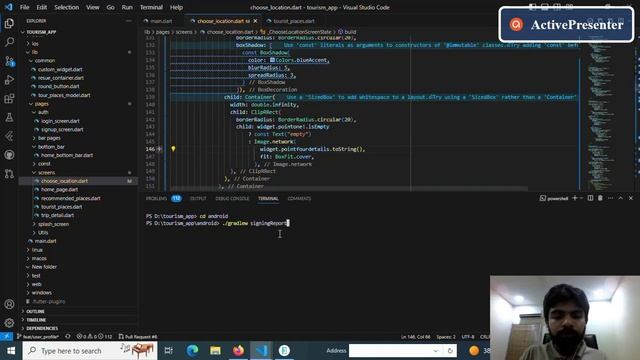Image resolution: width=640 pixels, height=360 pixels.
Task: Open login_screen.dart in the explorer
Action: 60,121
